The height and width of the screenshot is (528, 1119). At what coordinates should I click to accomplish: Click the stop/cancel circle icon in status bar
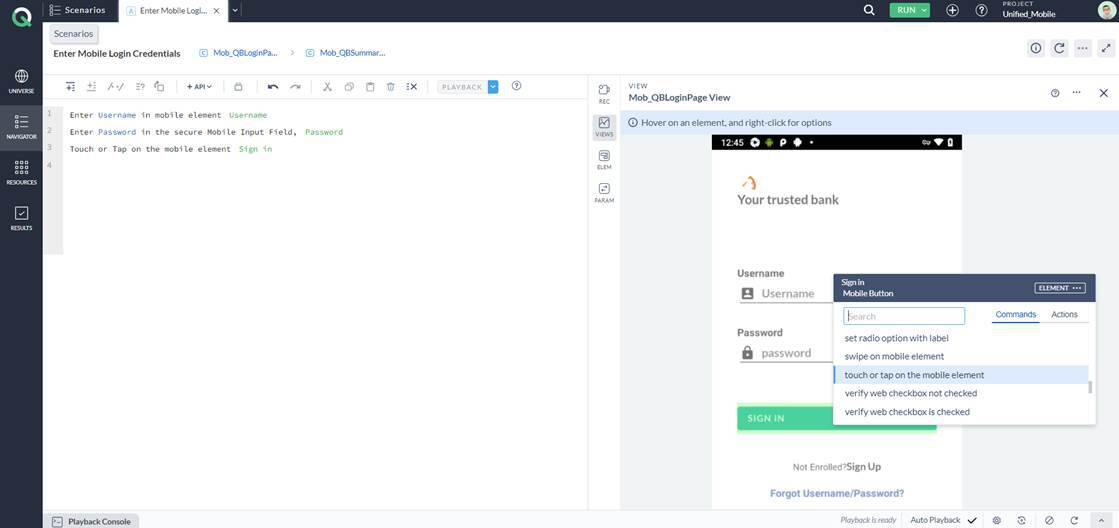1049,520
